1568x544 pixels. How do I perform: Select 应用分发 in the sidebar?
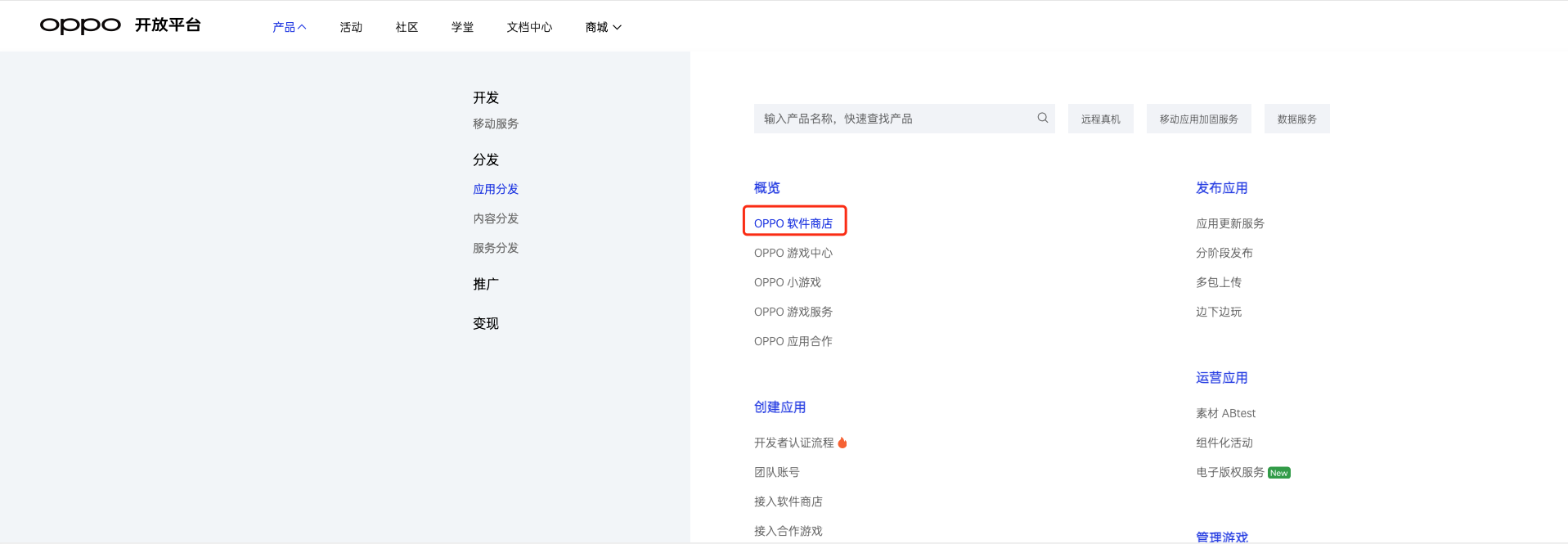click(496, 189)
